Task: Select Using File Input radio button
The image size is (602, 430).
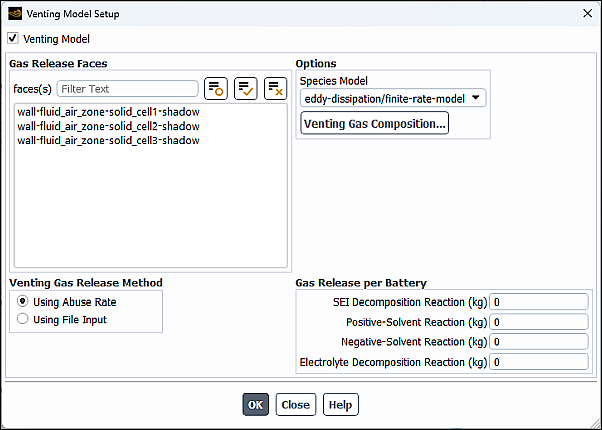Action: (23, 319)
